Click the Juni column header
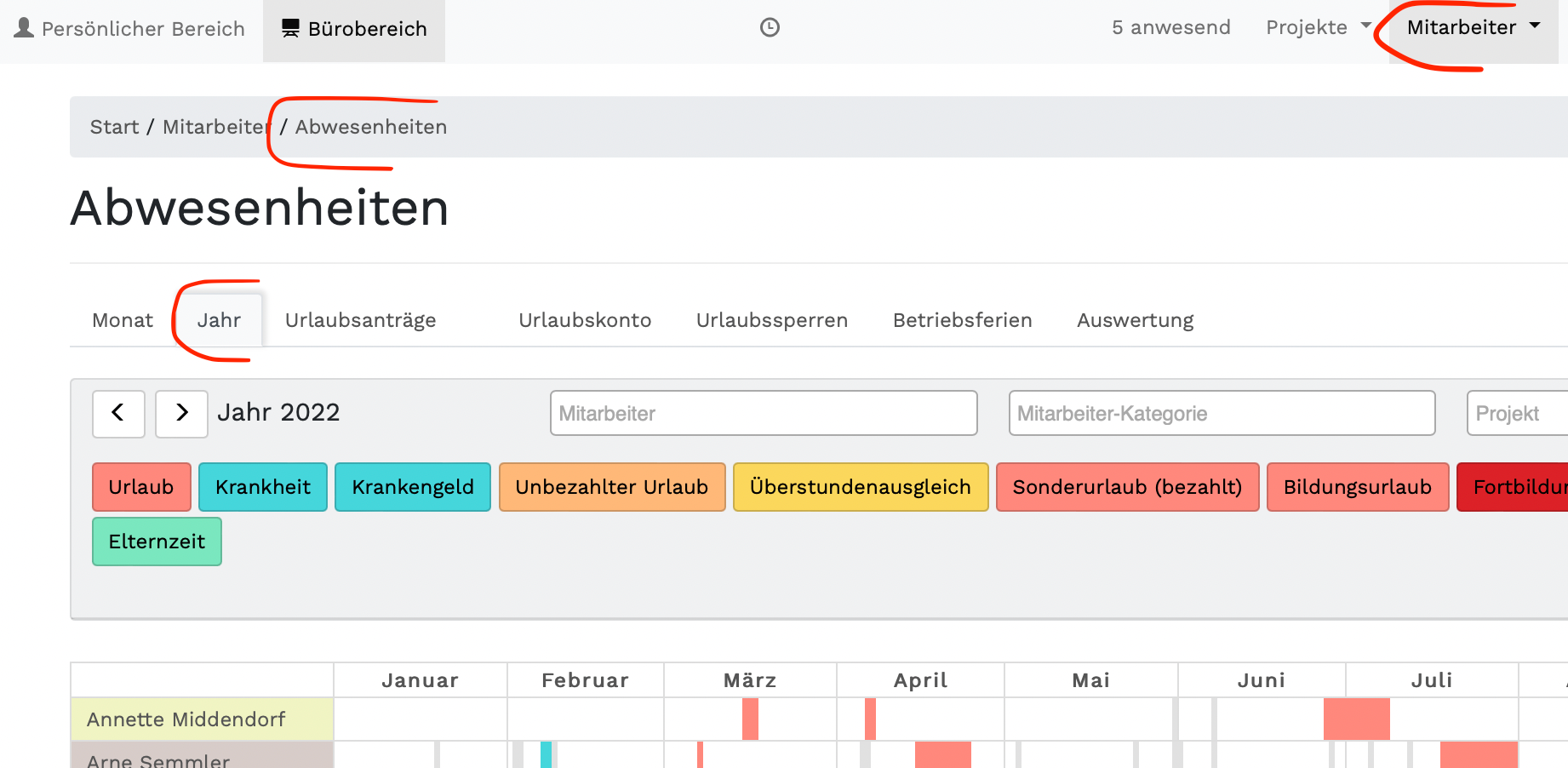The height and width of the screenshot is (768, 1568). coord(1262,680)
